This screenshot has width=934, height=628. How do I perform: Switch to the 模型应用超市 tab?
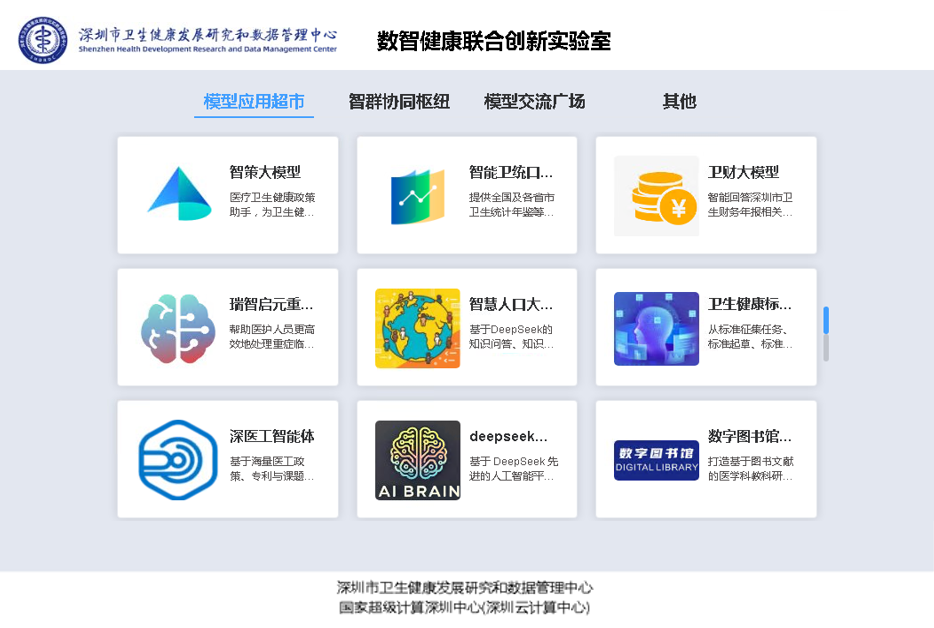(254, 100)
